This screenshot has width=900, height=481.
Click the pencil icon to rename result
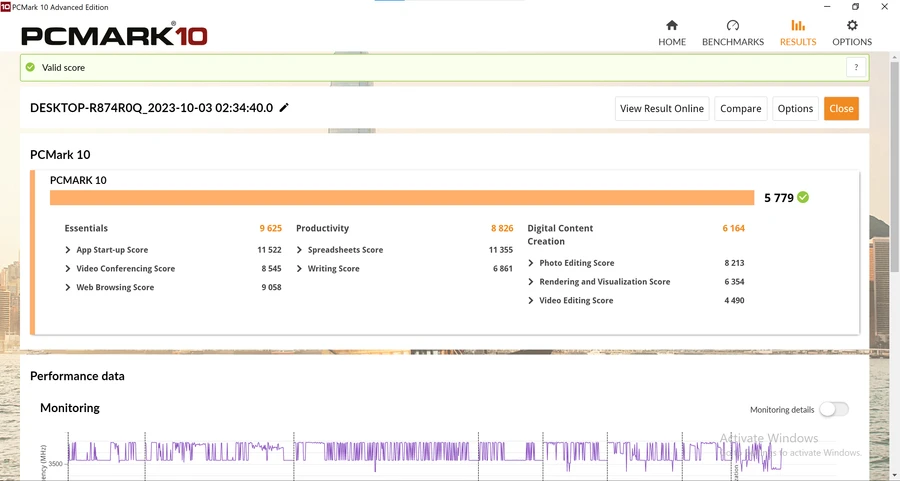284,108
